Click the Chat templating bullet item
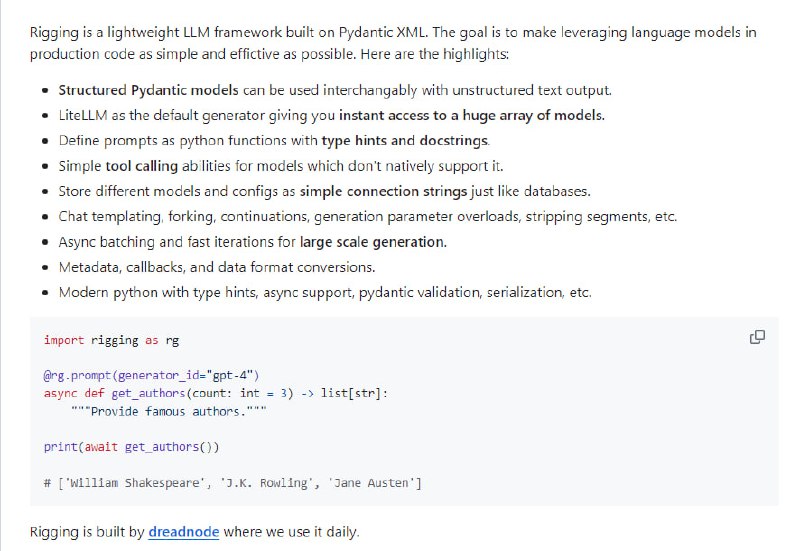800x551 pixels. pos(367,216)
